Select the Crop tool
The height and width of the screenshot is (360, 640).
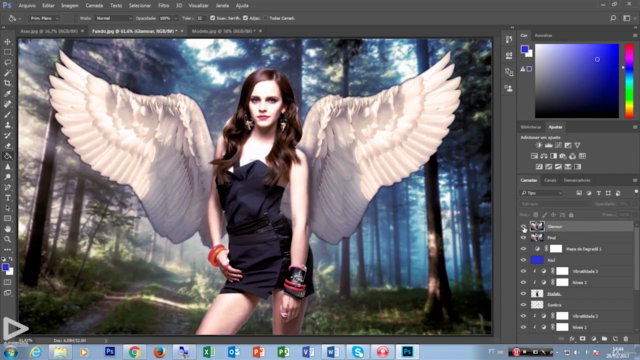pyautogui.click(x=8, y=83)
